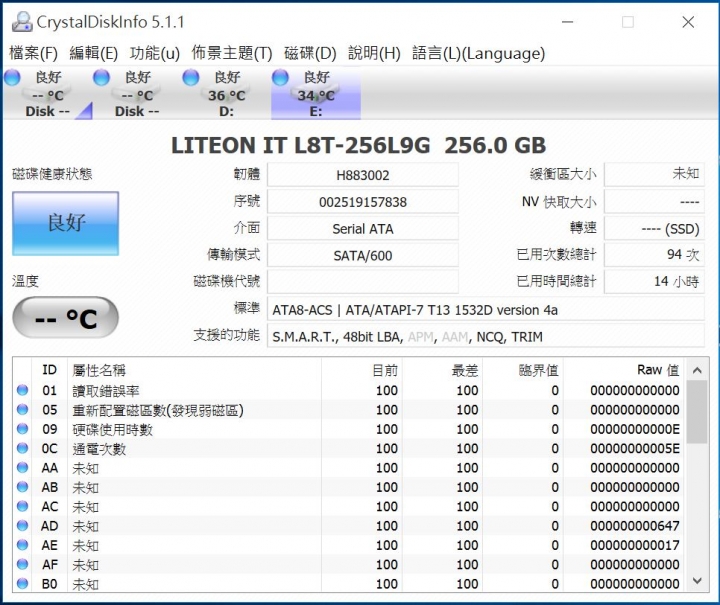The width and height of the screenshot is (720, 605).
Task: Click raw value 000000000647
Action: tap(635, 526)
